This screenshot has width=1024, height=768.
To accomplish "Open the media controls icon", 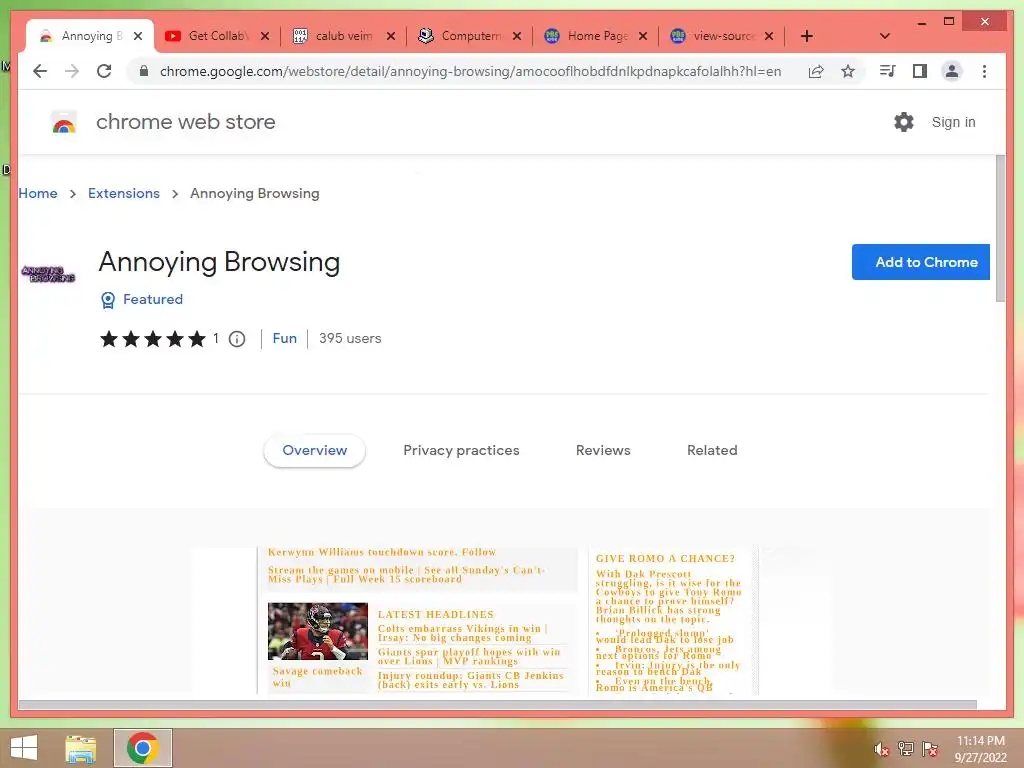I will click(888, 71).
